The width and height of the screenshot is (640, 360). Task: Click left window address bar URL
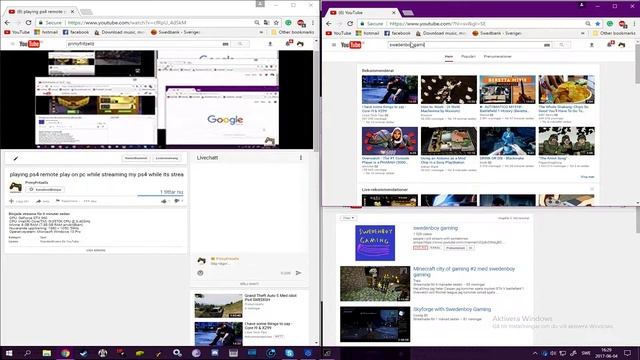[x=159, y=23]
